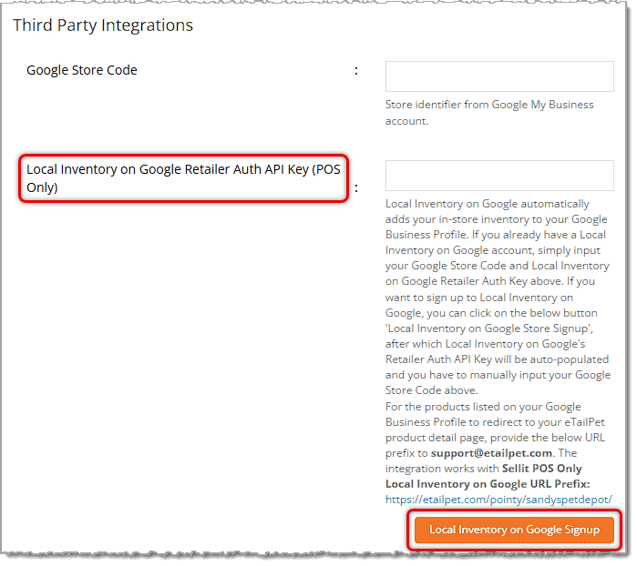637x566 pixels.
Task: Focus the Retailer Auth API Key input field
Action: point(499,175)
